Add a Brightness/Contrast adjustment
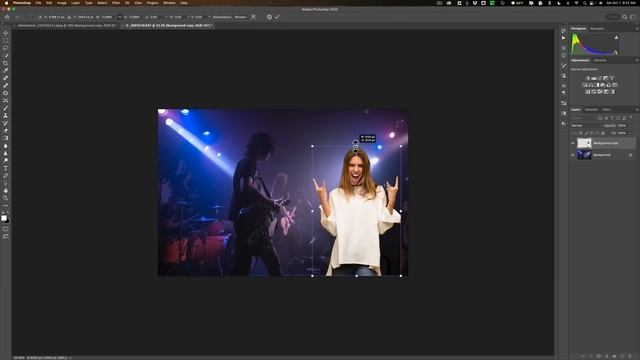The height and width of the screenshot is (360, 640). (588, 78)
